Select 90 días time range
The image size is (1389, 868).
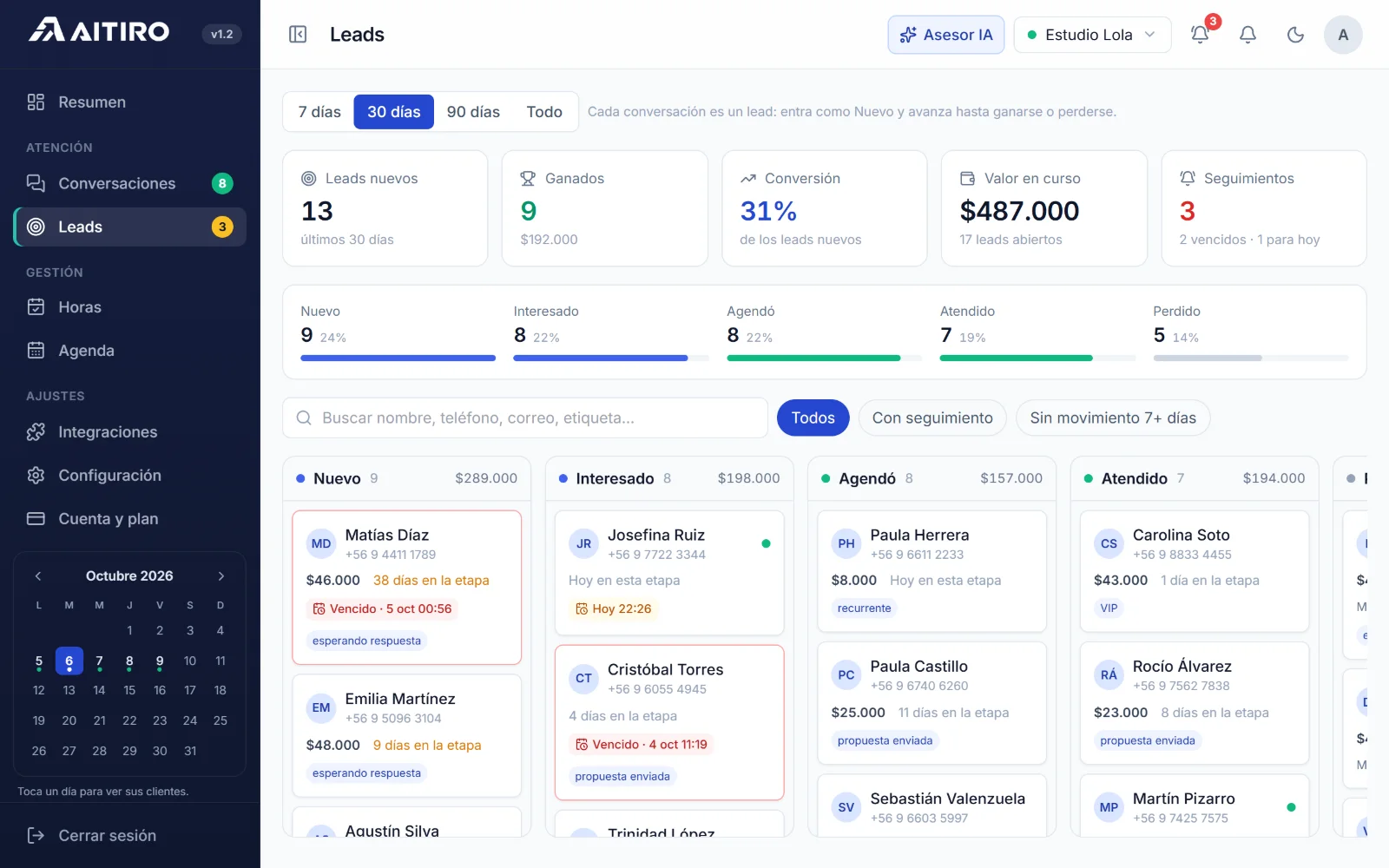tap(473, 112)
